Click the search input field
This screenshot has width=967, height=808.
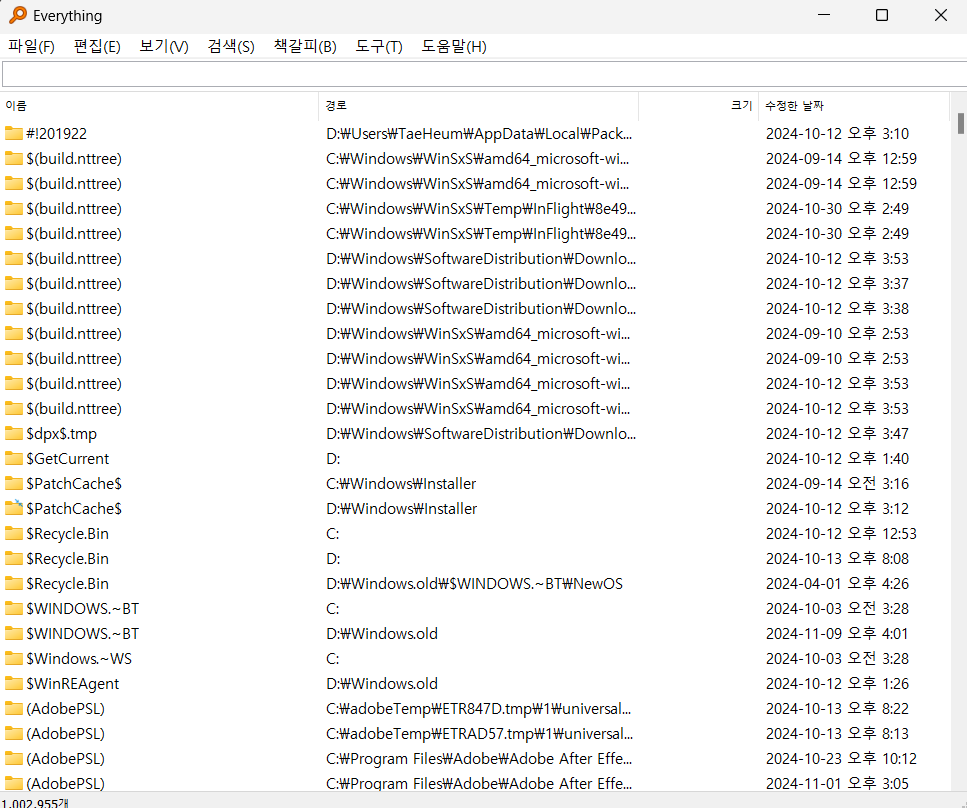[484, 75]
